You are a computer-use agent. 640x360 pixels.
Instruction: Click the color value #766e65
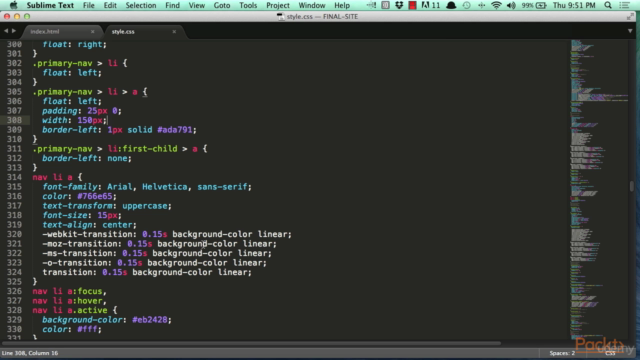click(95, 196)
